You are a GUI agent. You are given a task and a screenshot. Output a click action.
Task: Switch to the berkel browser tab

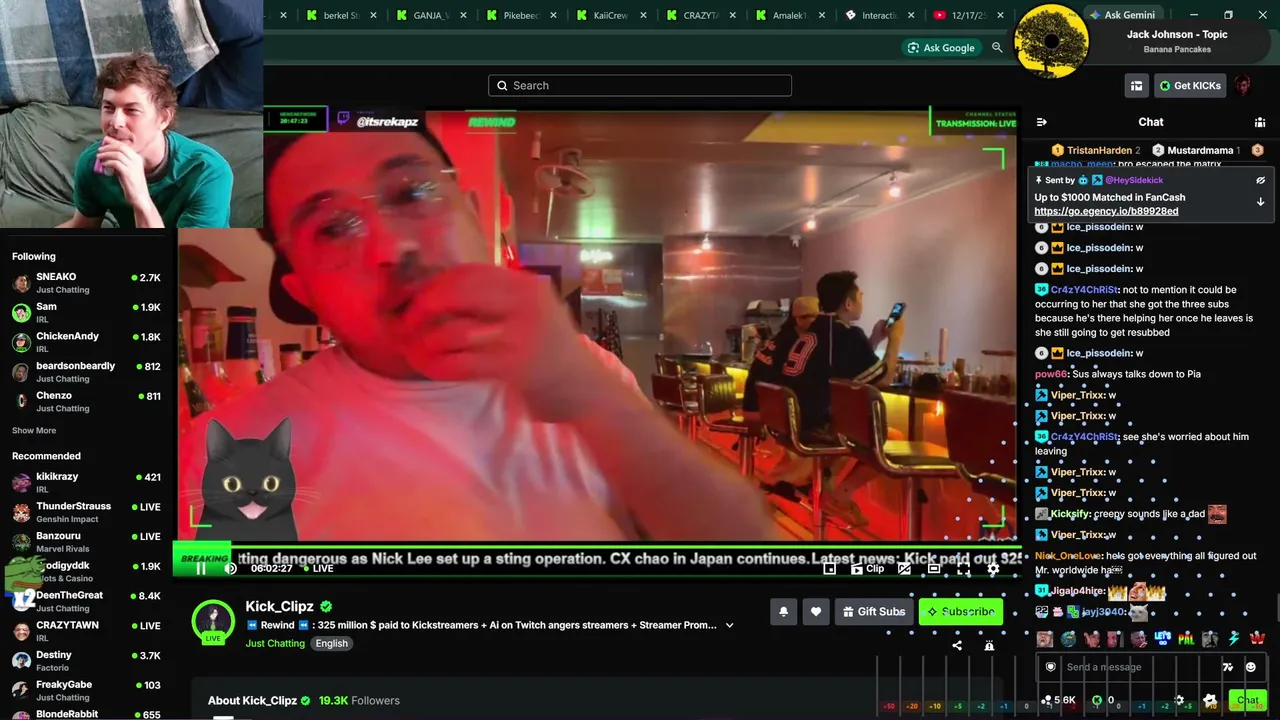point(341,15)
